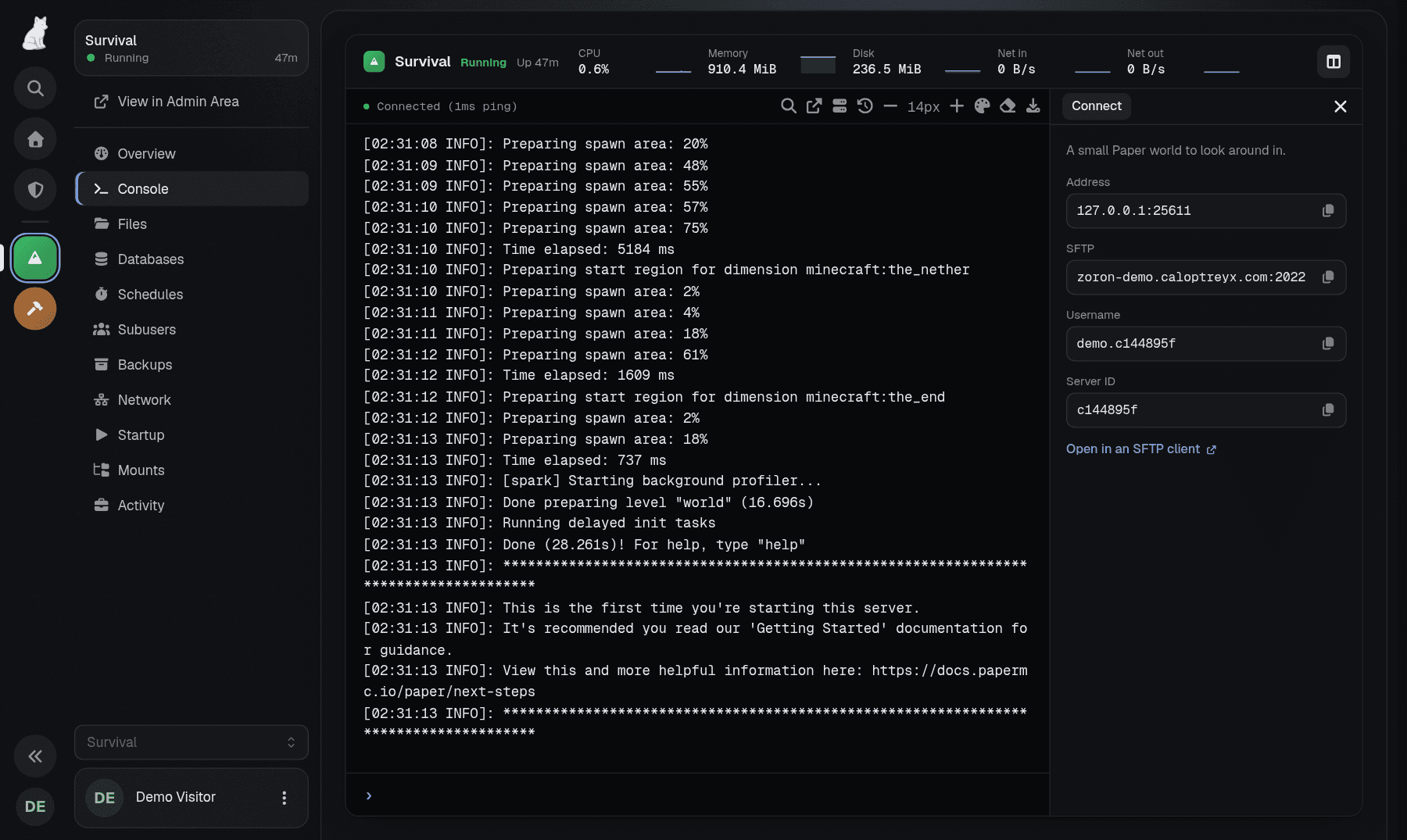Click "Done (28.261s)!" log line
Image resolution: width=1407 pixels, height=840 pixels.
pos(585,545)
